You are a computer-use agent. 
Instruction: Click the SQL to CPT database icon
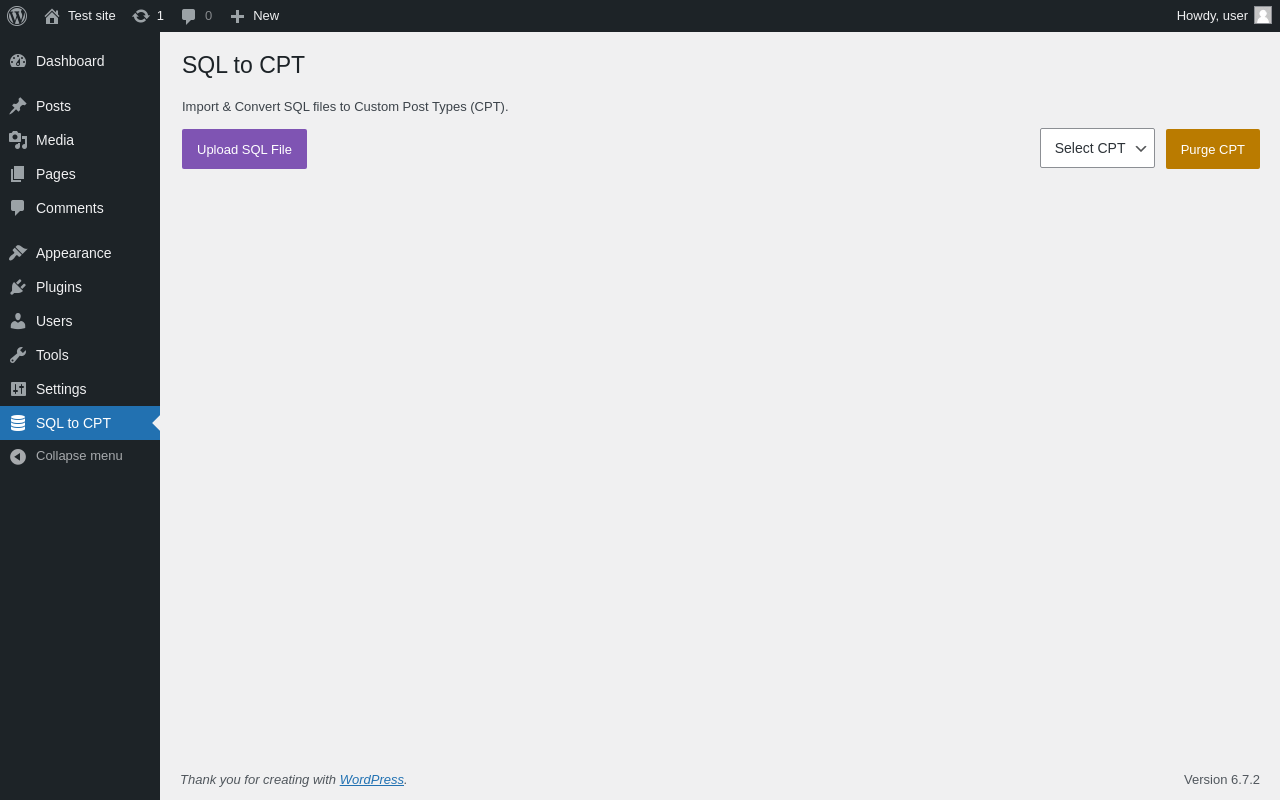click(x=18, y=423)
